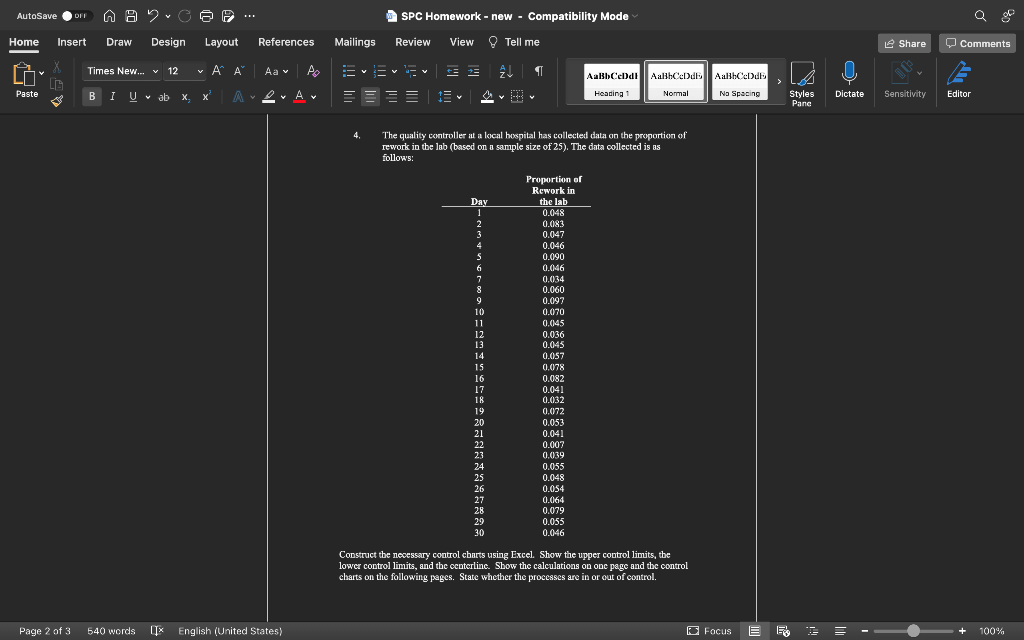Enable Focus mode in status bar
Screen dimensions: 1024x640
point(709,631)
